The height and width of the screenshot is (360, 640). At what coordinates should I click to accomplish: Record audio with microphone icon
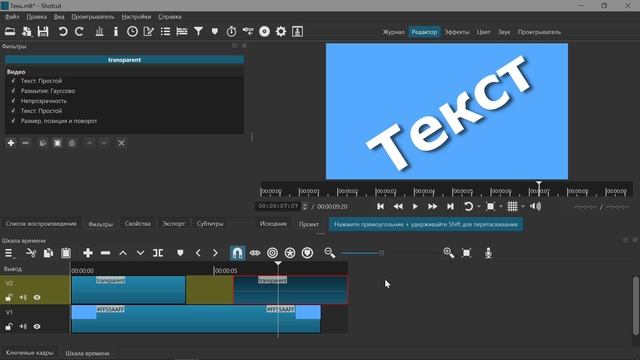(488, 253)
